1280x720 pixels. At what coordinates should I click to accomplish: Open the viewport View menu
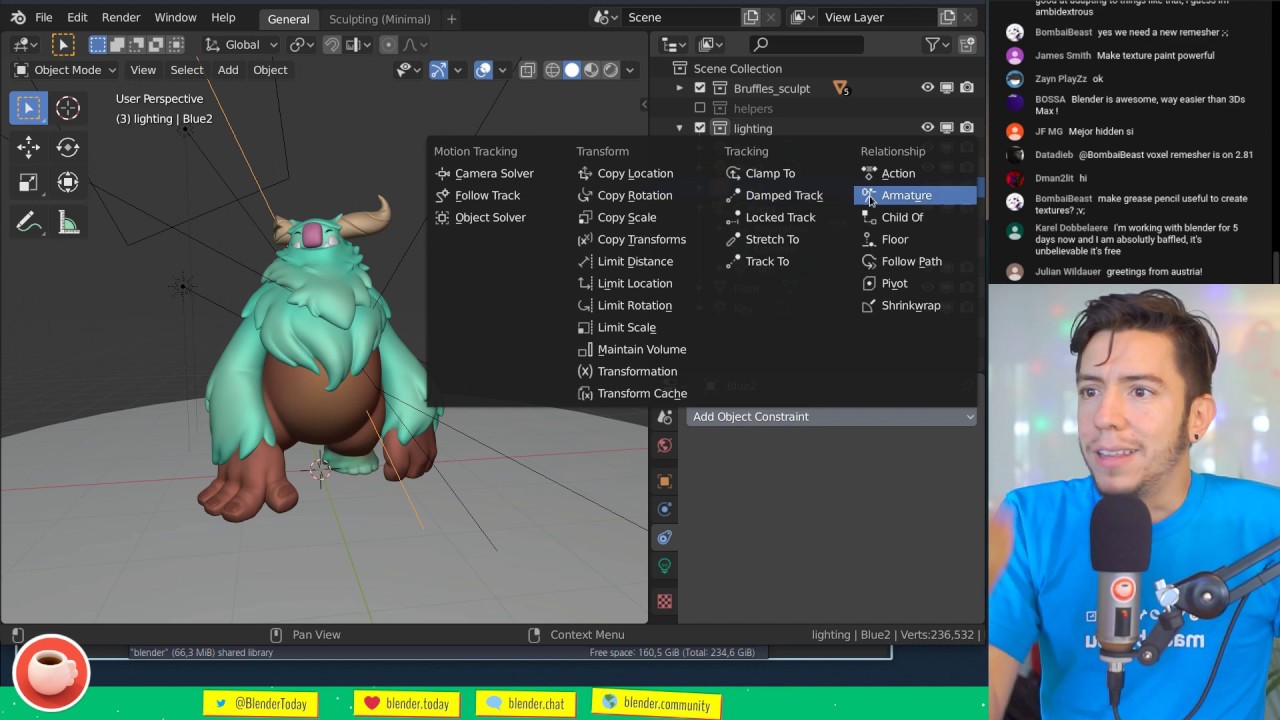click(143, 70)
